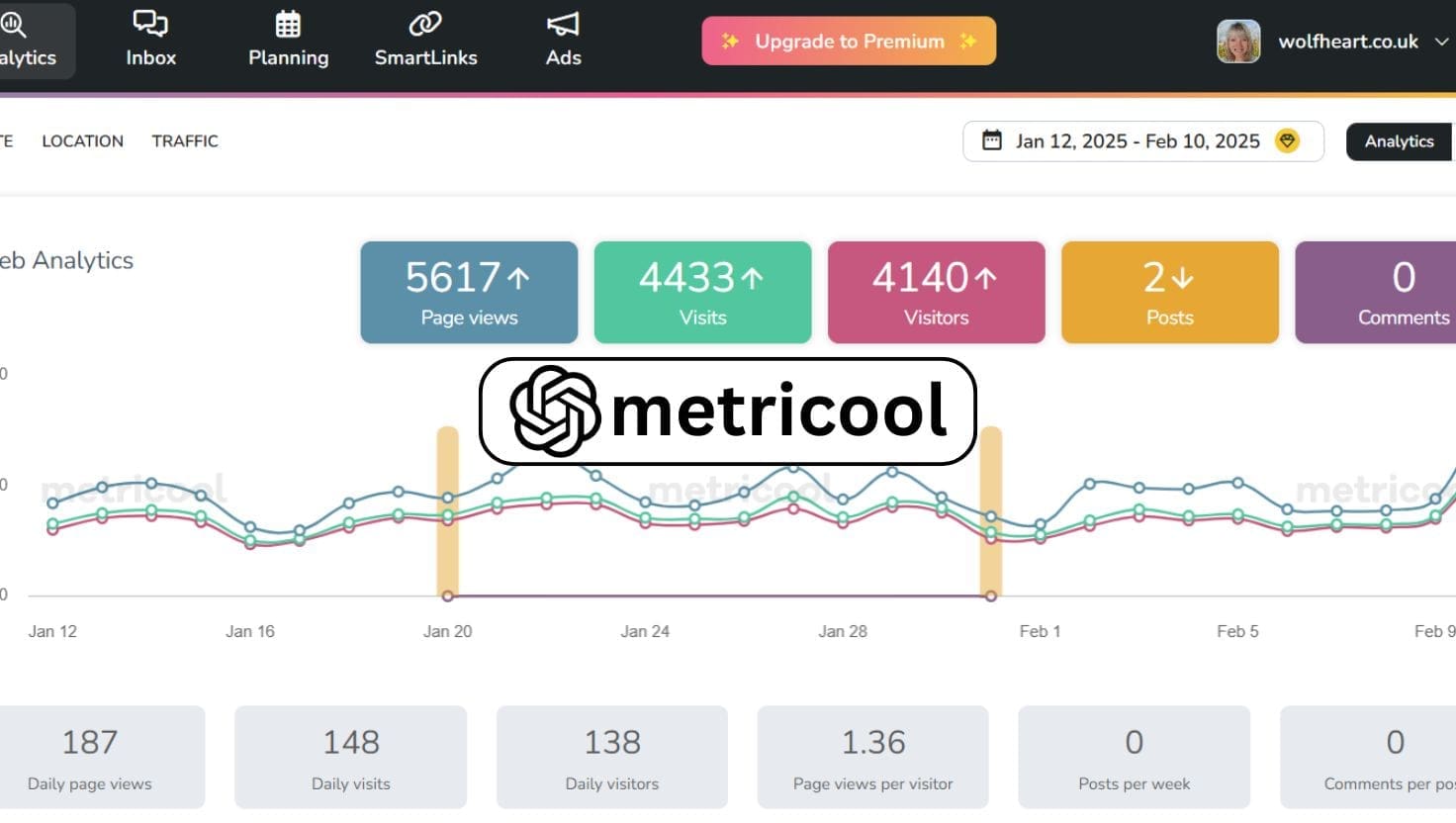Click the Web Analytics heading
Image resolution: width=1456 pixels, height=823 pixels.
coord(66,260)
